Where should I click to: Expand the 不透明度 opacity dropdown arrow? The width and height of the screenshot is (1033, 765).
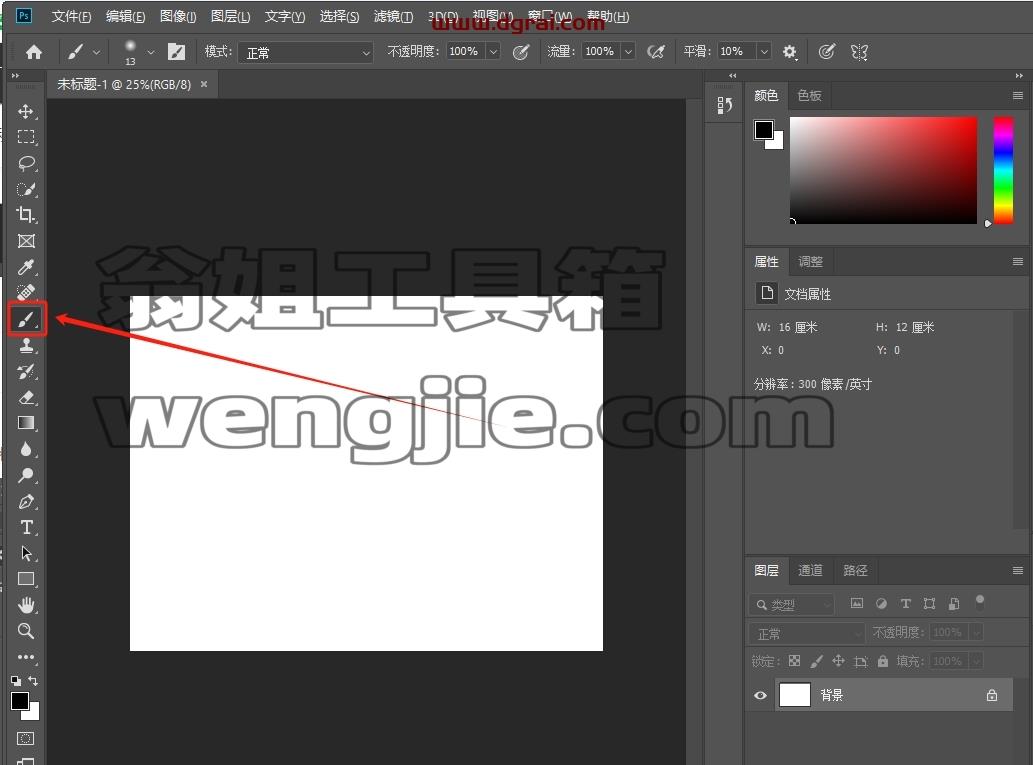[x=493, y=51]
